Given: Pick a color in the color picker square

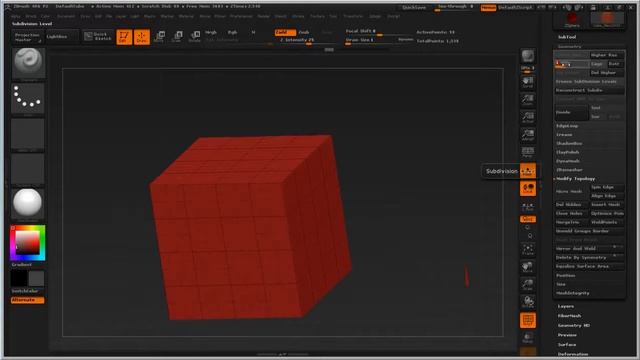Looking at the screenshot, I should pos(27,242).
